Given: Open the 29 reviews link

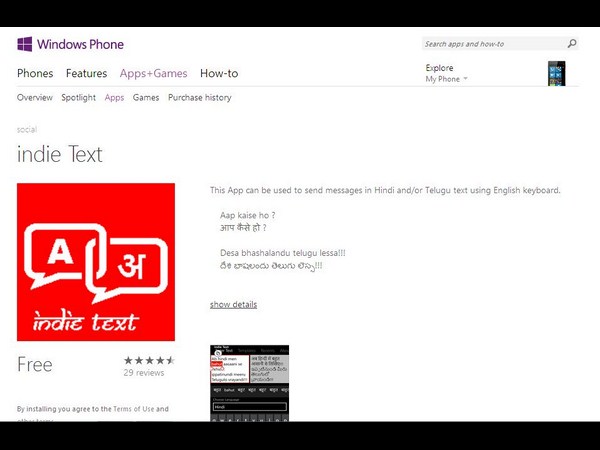Looking at the screenshot, I should (144, 373).
